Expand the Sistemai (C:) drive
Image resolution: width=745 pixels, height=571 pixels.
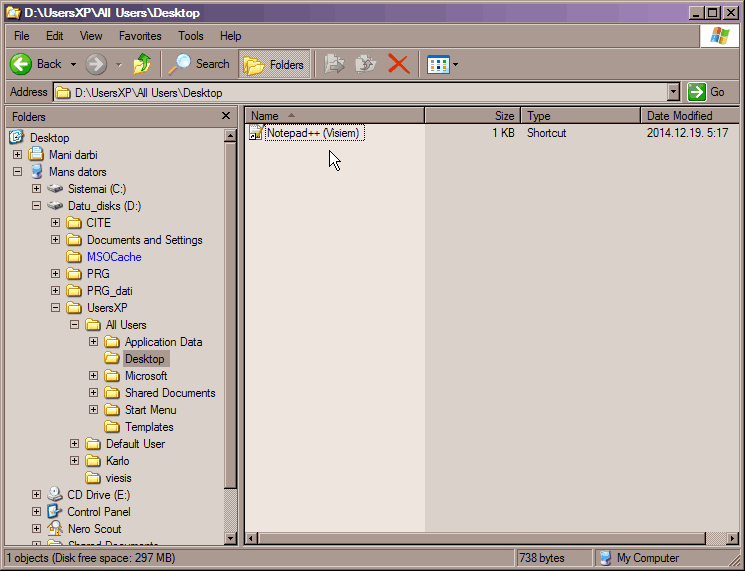(x=37, y=189)
